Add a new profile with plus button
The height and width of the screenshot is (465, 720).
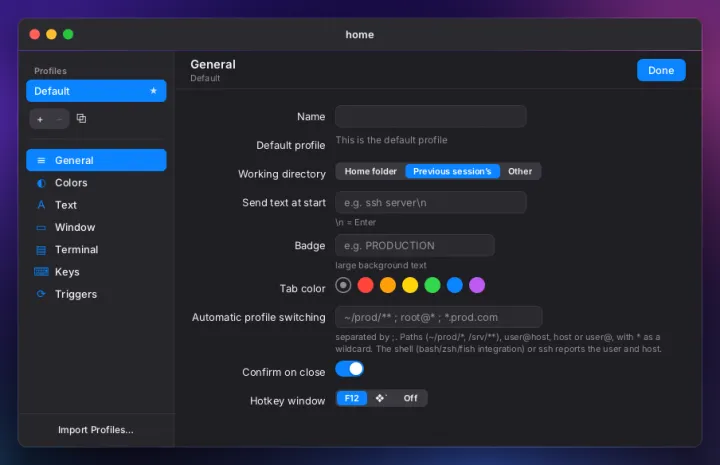coord(40,119)
